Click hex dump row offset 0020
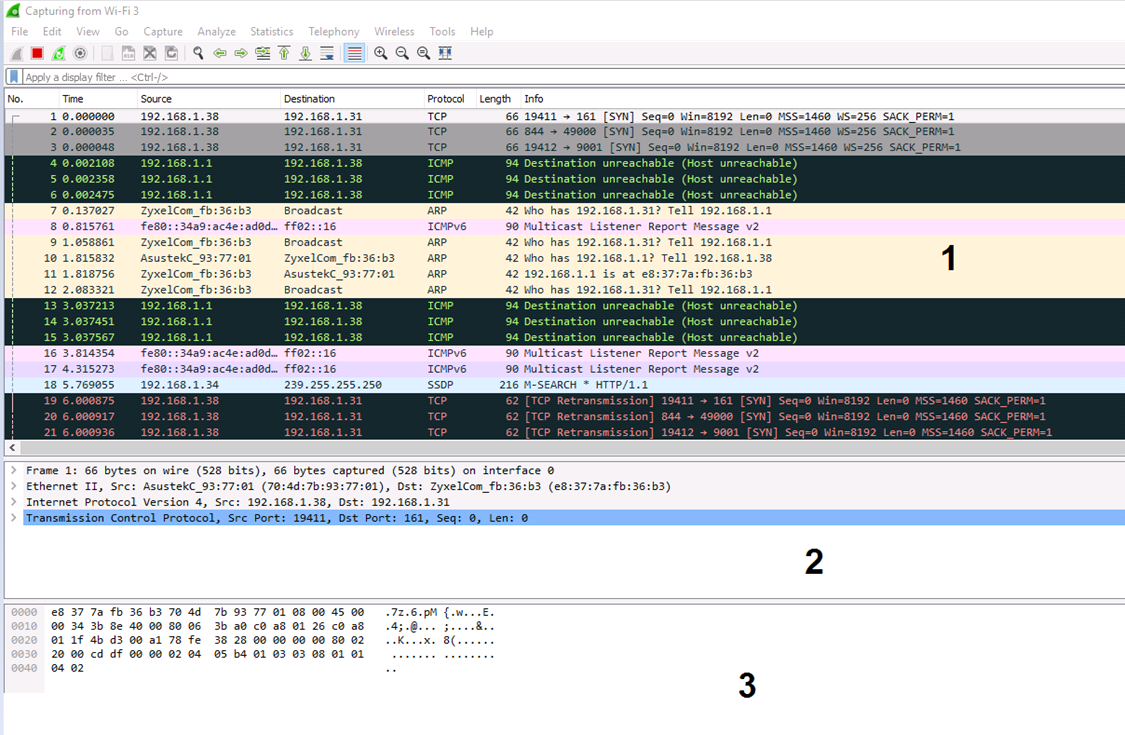 pyautogui.click(x=24, y=640)
